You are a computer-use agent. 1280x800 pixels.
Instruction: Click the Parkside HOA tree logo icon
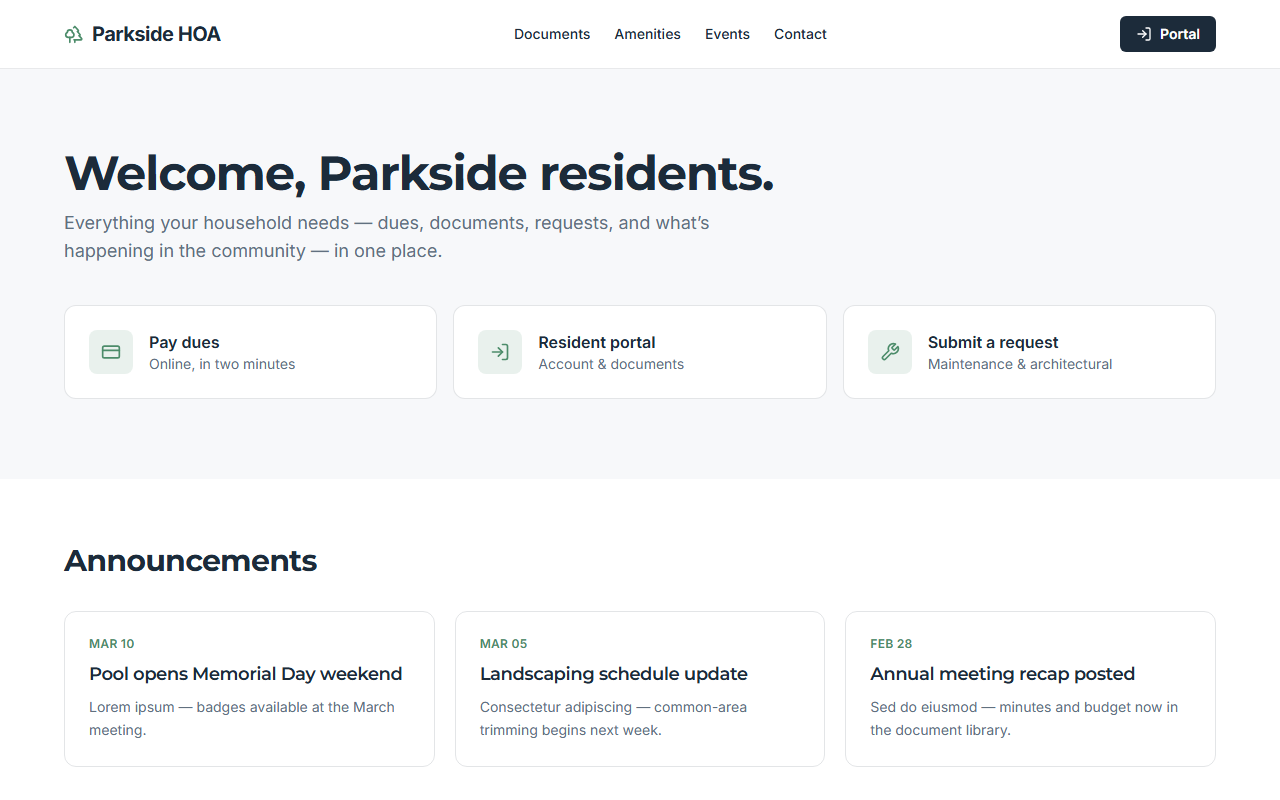point(73,35)
